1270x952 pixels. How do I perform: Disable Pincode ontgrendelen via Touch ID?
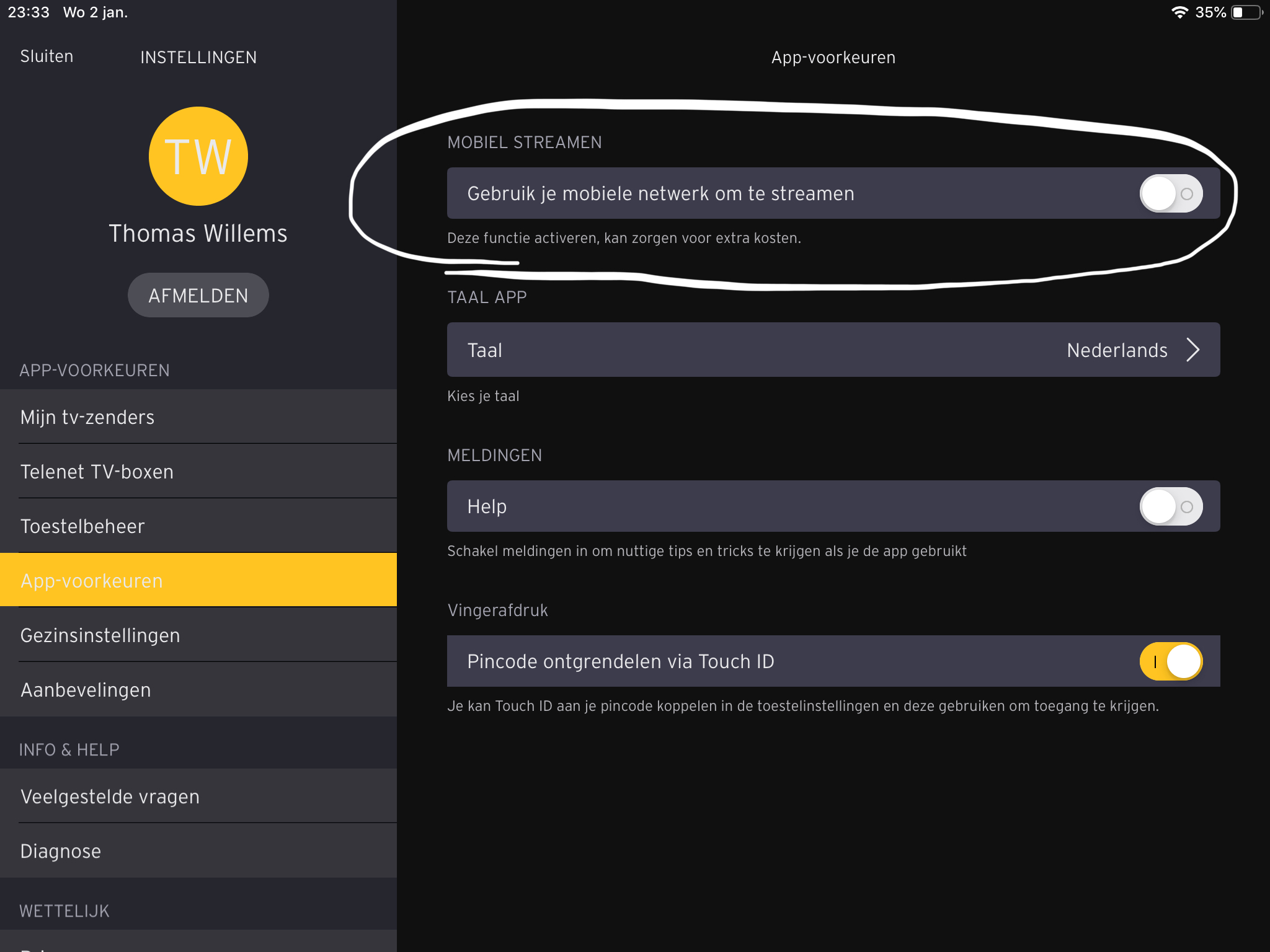pyautogui.click(x=1170, y=661)
